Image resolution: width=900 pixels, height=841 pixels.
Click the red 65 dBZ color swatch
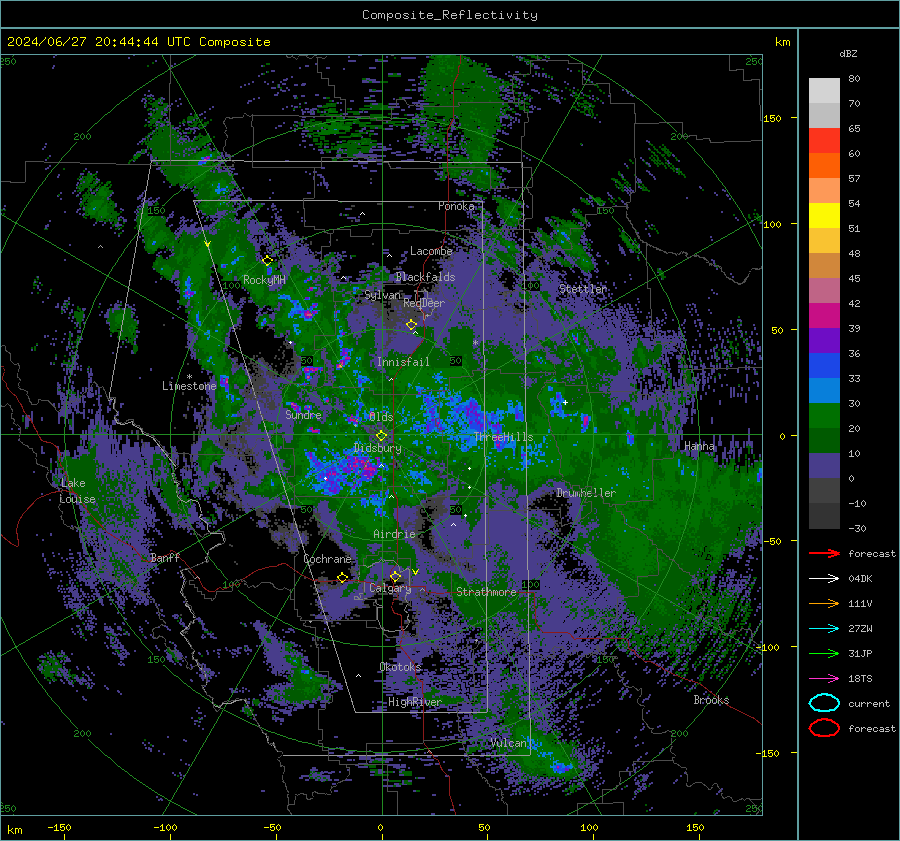824,140
